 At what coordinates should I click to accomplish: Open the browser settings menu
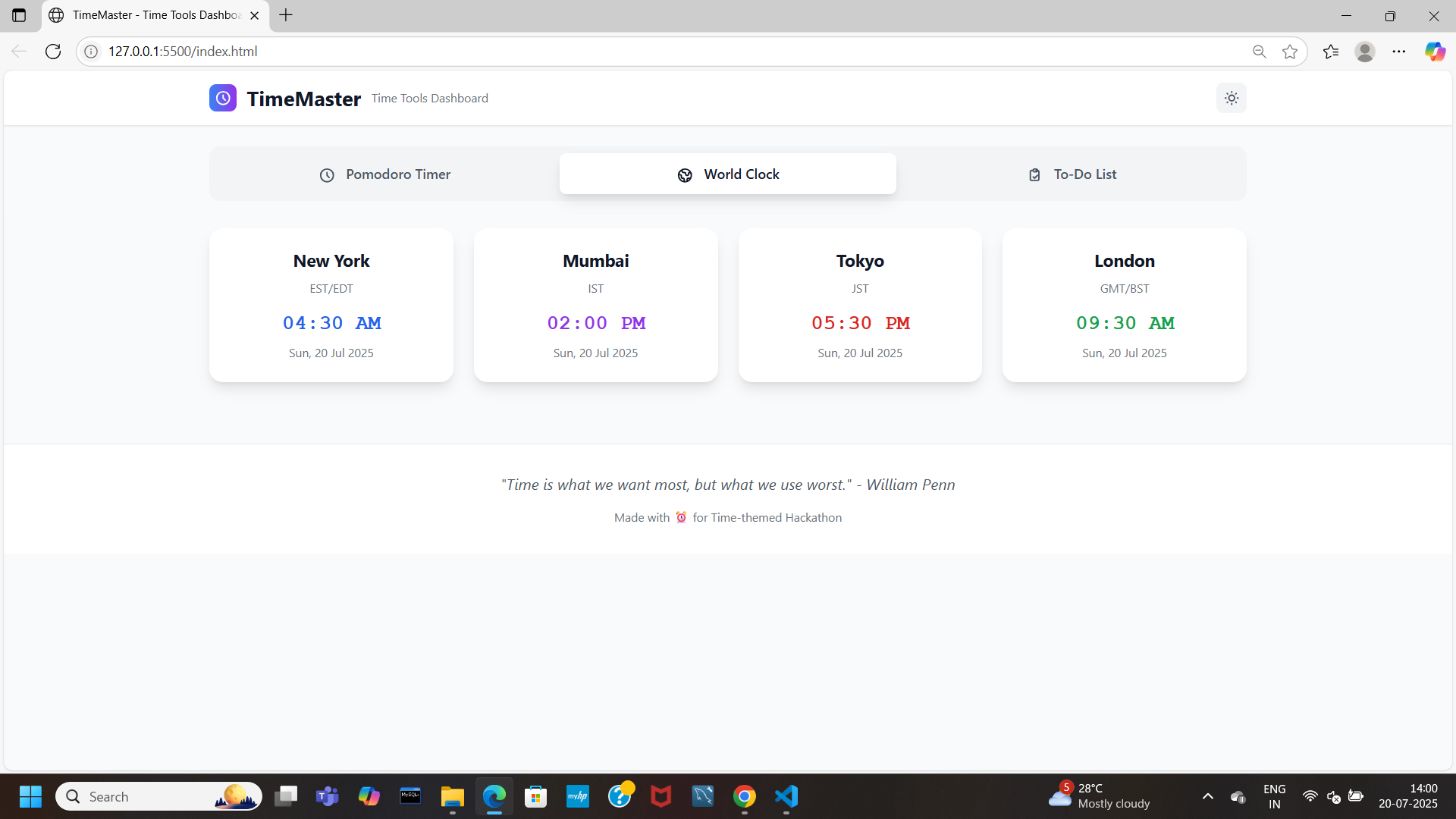coord(1400,51)
